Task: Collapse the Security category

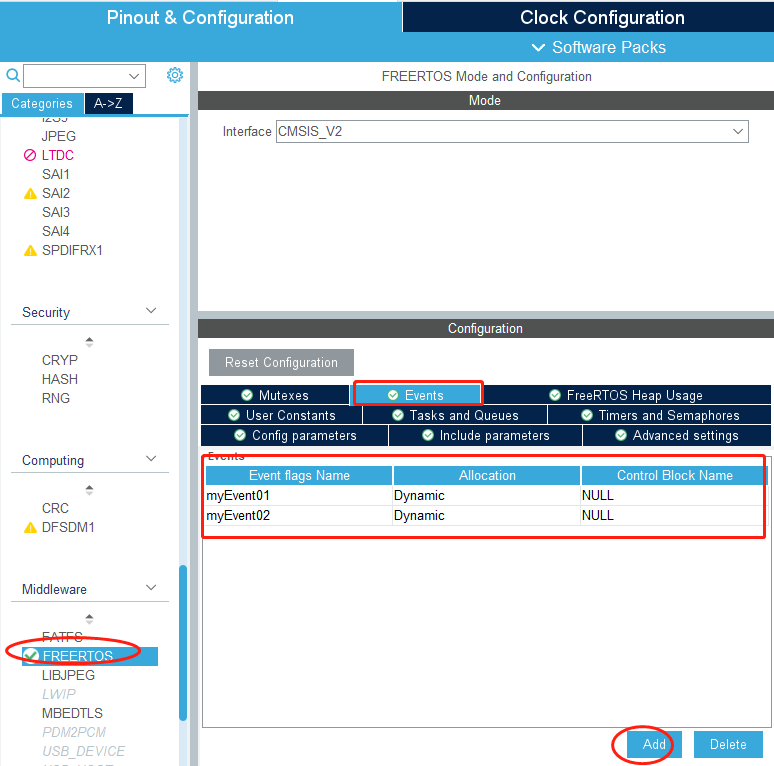Action: point(151,312)
